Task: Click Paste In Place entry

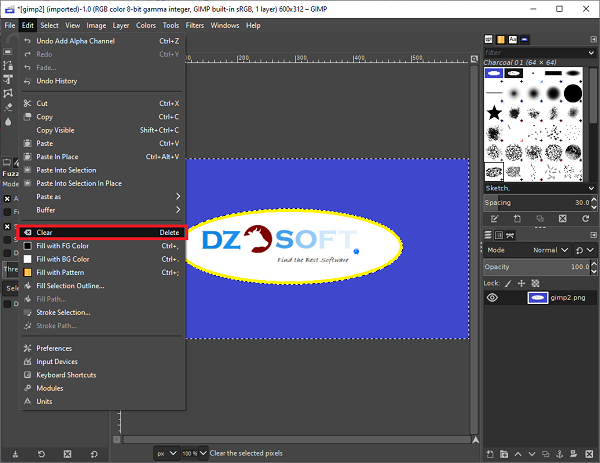Action: click(102, 157)
